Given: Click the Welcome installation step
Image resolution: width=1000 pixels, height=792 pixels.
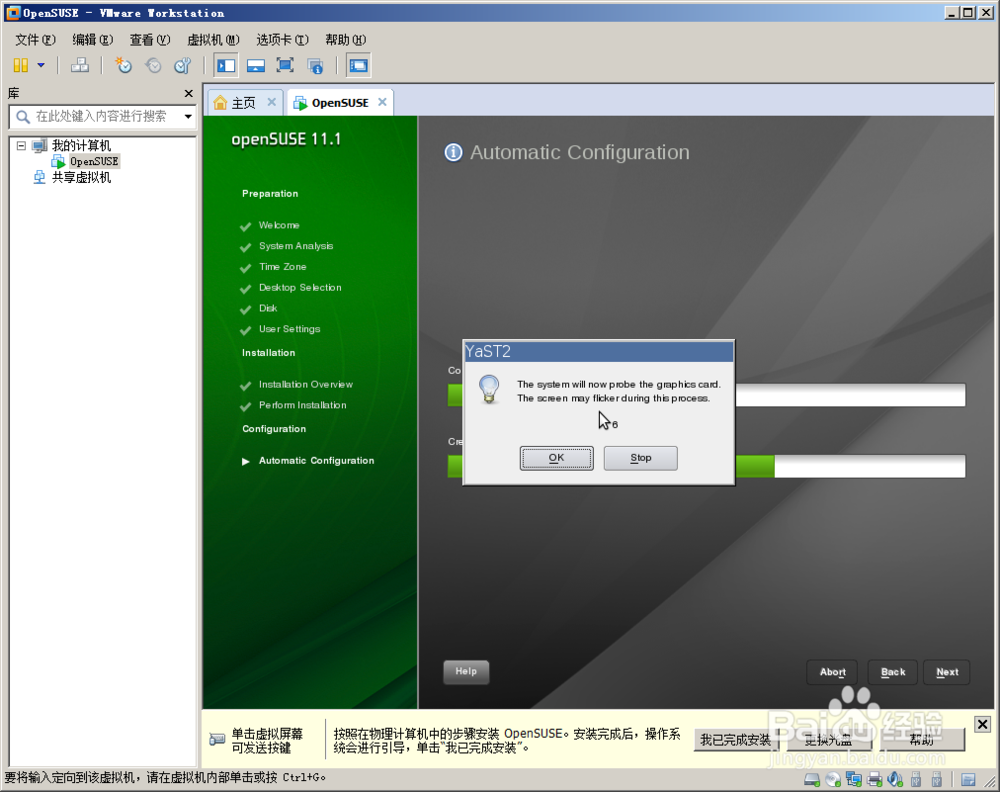Looking at the screenshot, I should [279, 225].
